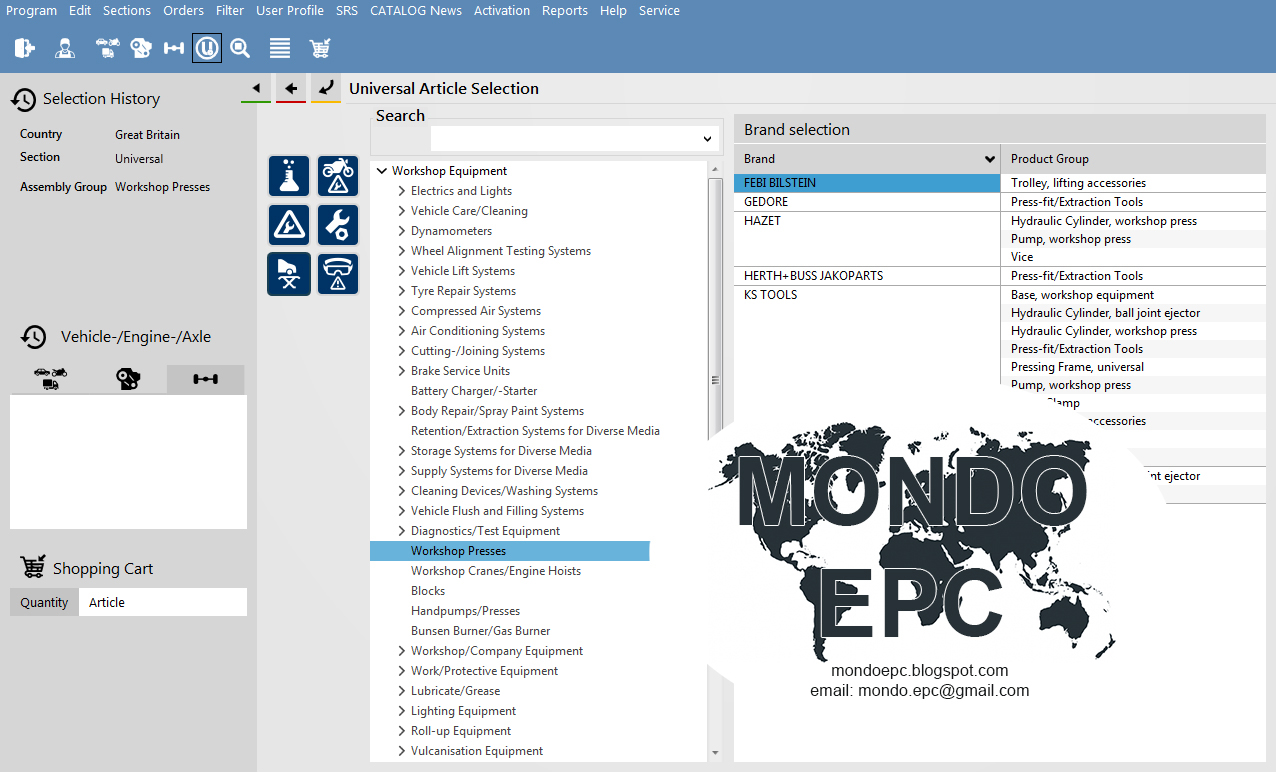Image resolution: width=1276 pixels, height=772 pixels.
Task: Click the exit/logout door icon in toolbar
Action: coord(25,47)
